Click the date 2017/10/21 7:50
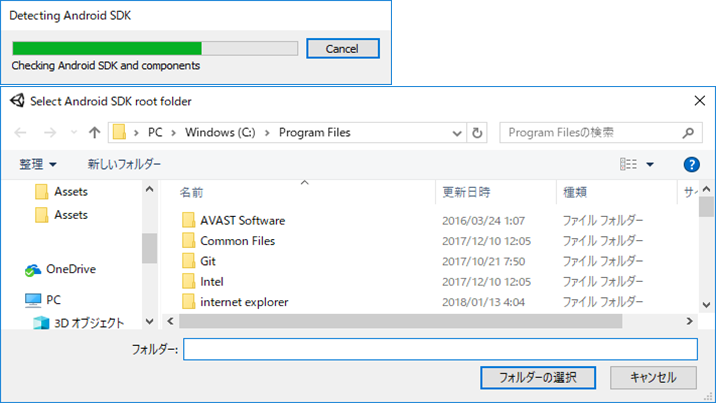716x403 pixels. tap(483, 262)
